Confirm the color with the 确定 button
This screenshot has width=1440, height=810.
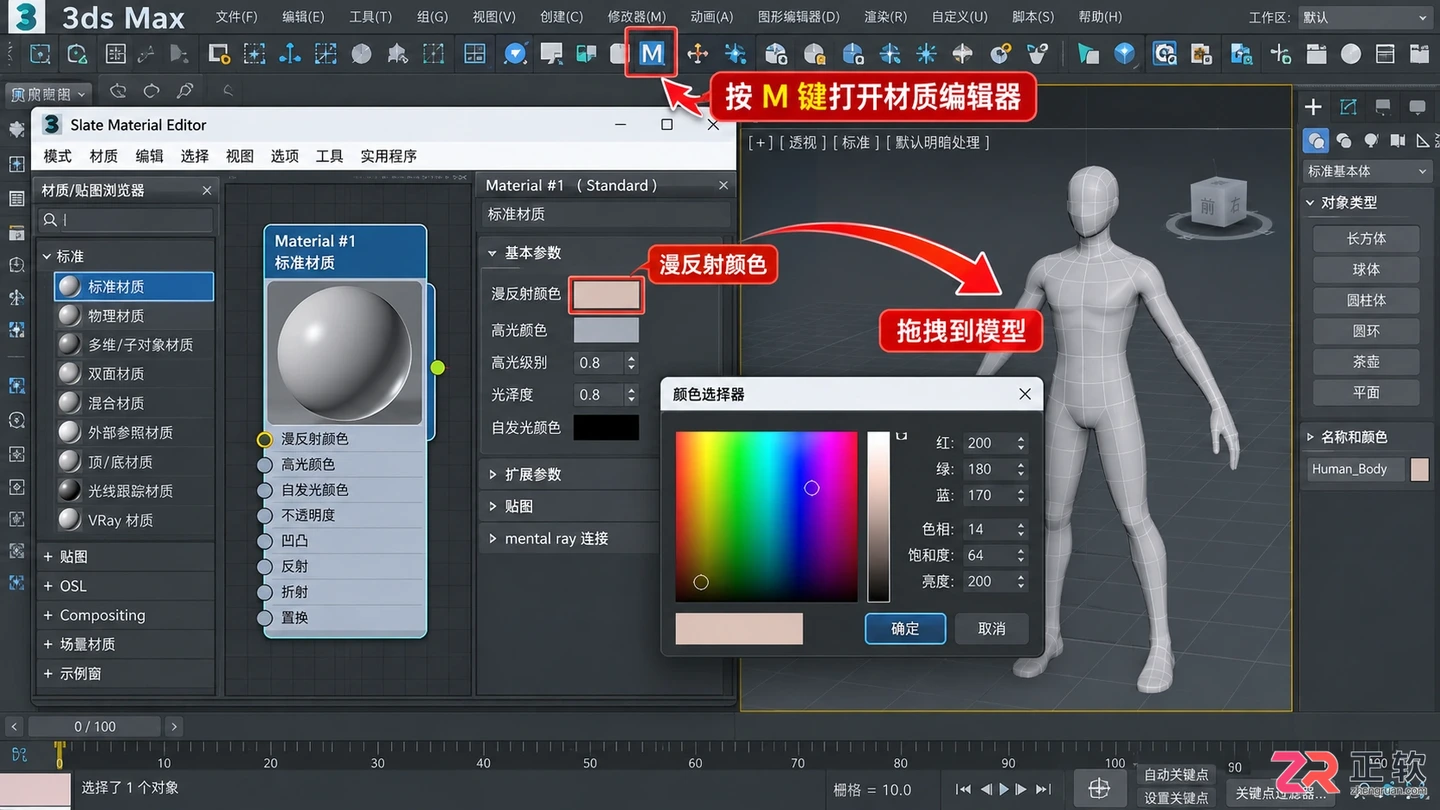pyautogui.click(x=905, y=628)
